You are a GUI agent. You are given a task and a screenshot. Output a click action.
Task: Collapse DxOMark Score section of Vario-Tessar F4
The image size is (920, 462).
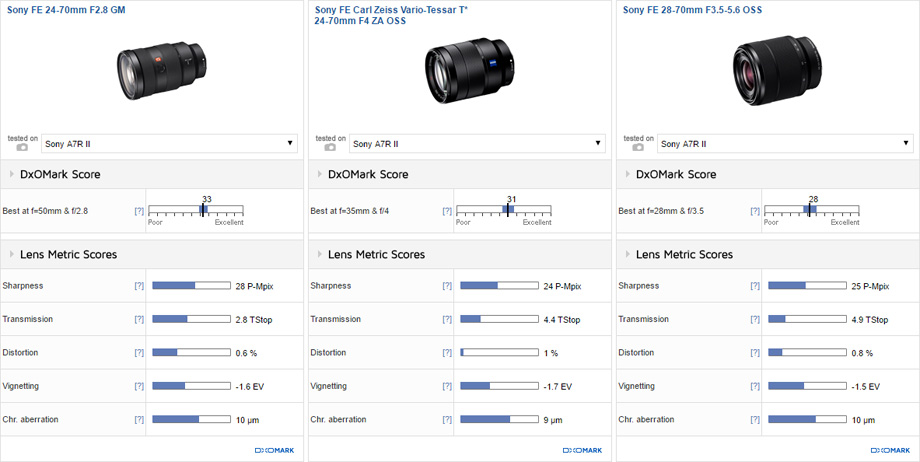320,174
